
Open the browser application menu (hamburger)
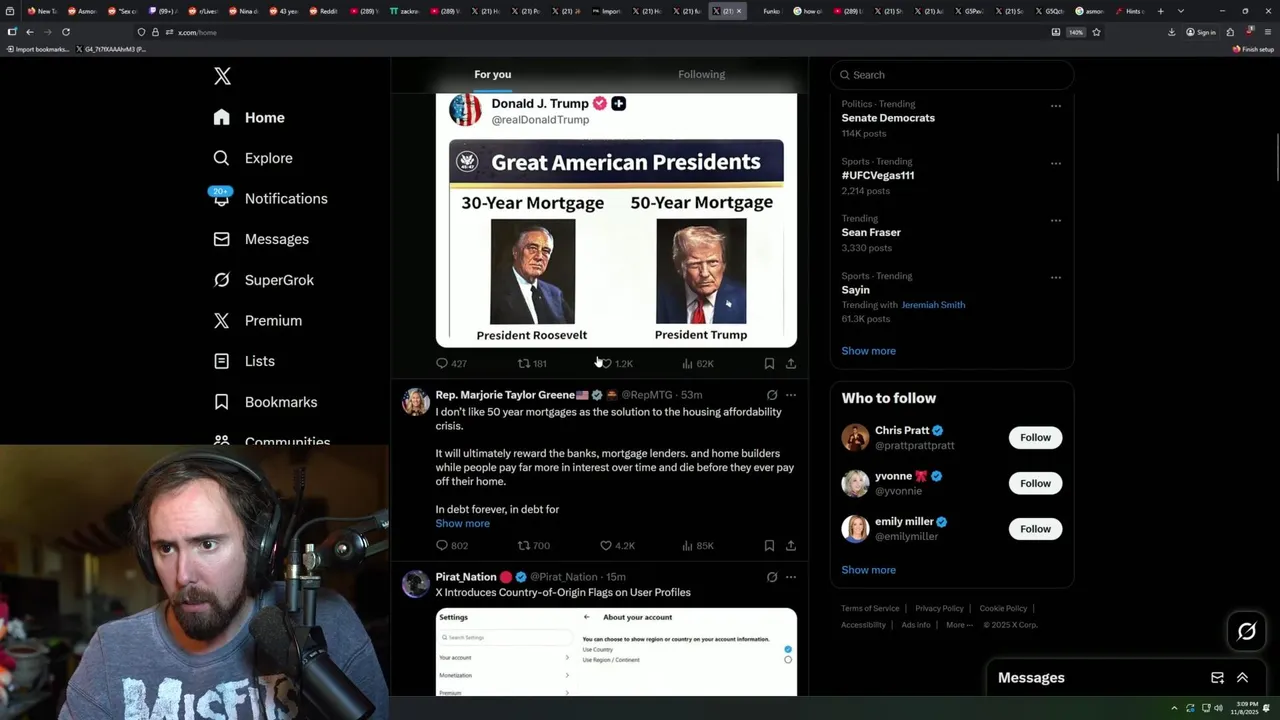pyautogui.click(x=1268, y=32)
